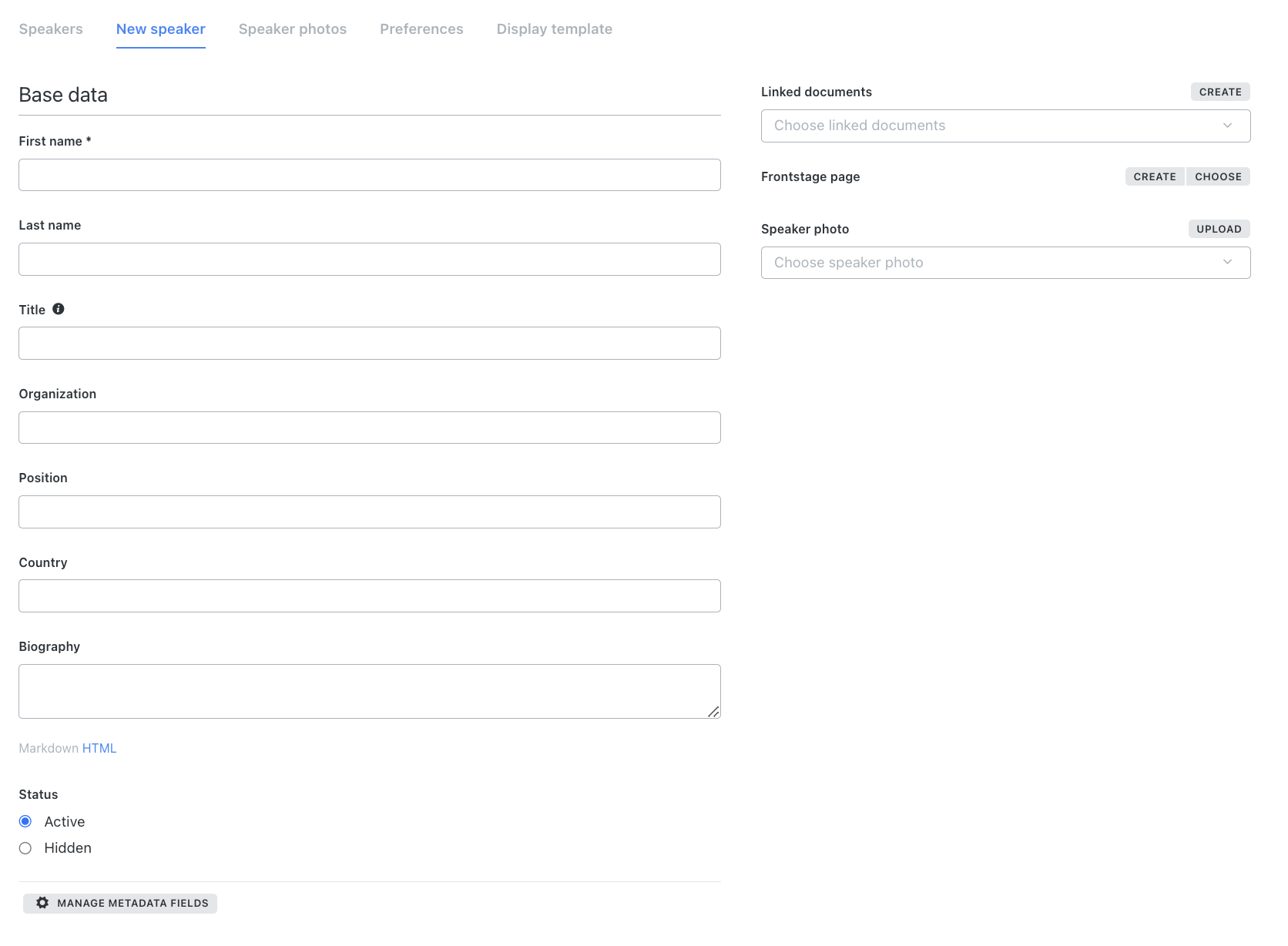Screen dimensions: 1288x946
Task: Select the New speaker tab
Action: coord(161,29)
